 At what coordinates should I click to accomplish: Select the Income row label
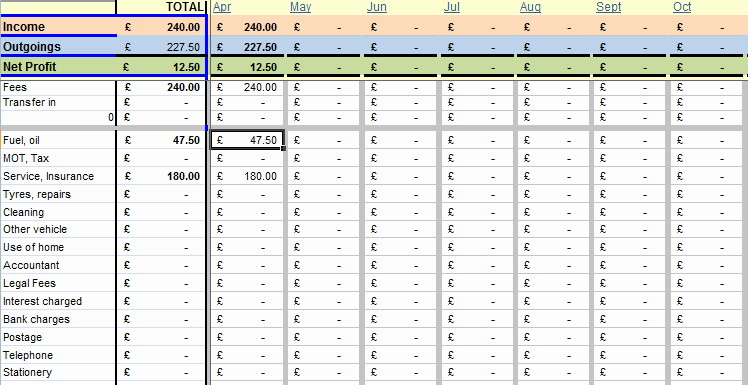point(58,27)
